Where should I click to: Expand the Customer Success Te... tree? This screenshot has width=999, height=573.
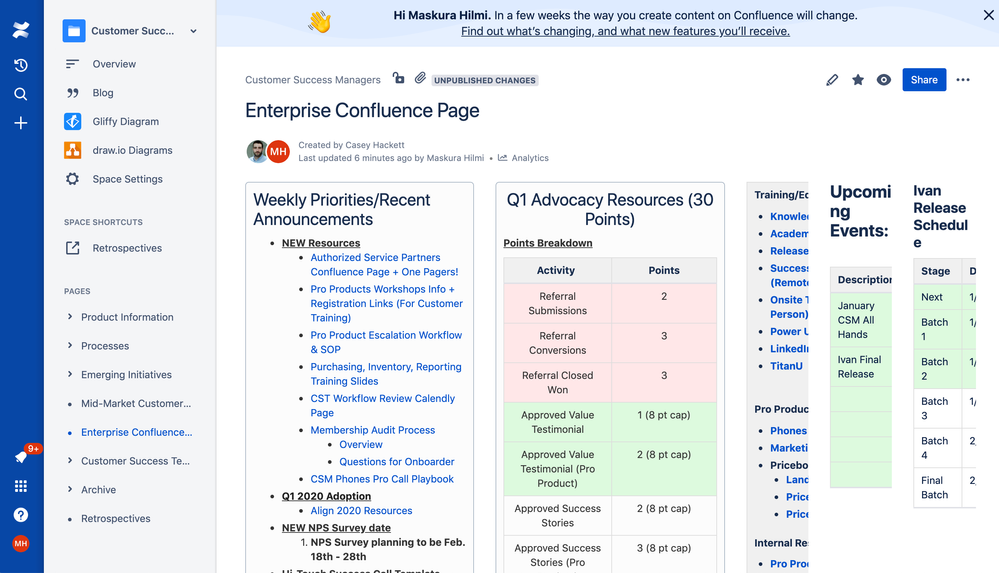tap(70, 461)
